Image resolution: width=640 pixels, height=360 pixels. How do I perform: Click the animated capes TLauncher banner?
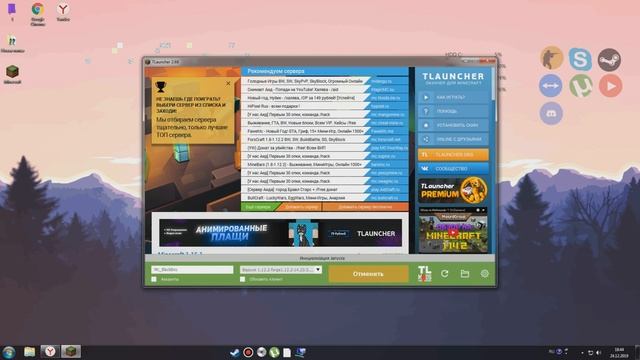point(280,233)
